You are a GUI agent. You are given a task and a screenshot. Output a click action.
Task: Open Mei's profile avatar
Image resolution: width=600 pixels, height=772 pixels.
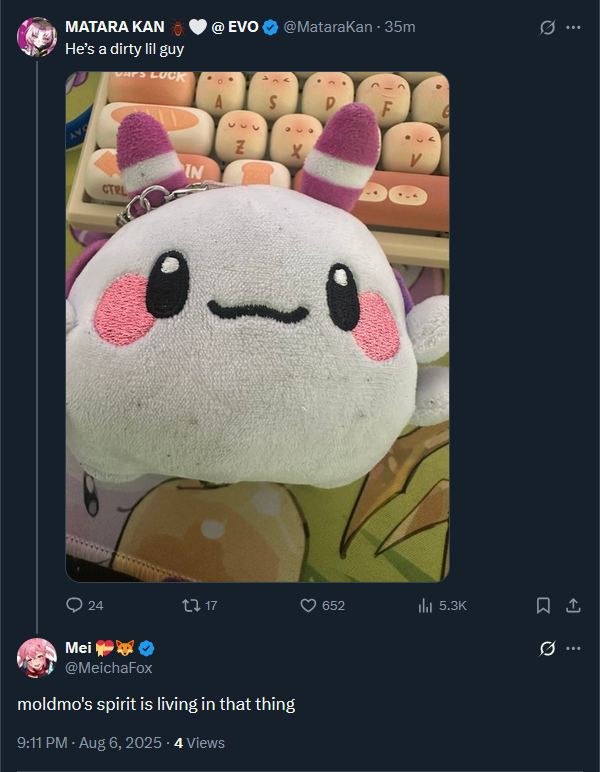[37, 658]
